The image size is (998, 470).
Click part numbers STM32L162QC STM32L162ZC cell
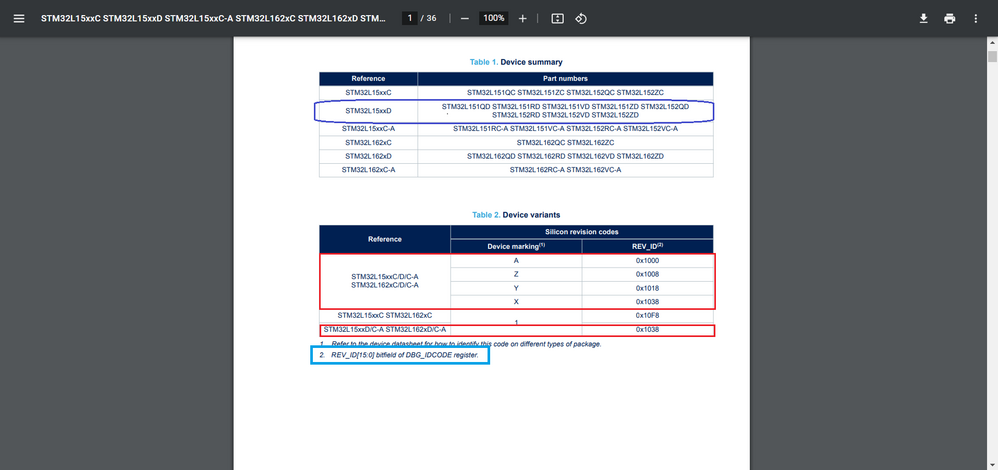(x=565, y=142)
